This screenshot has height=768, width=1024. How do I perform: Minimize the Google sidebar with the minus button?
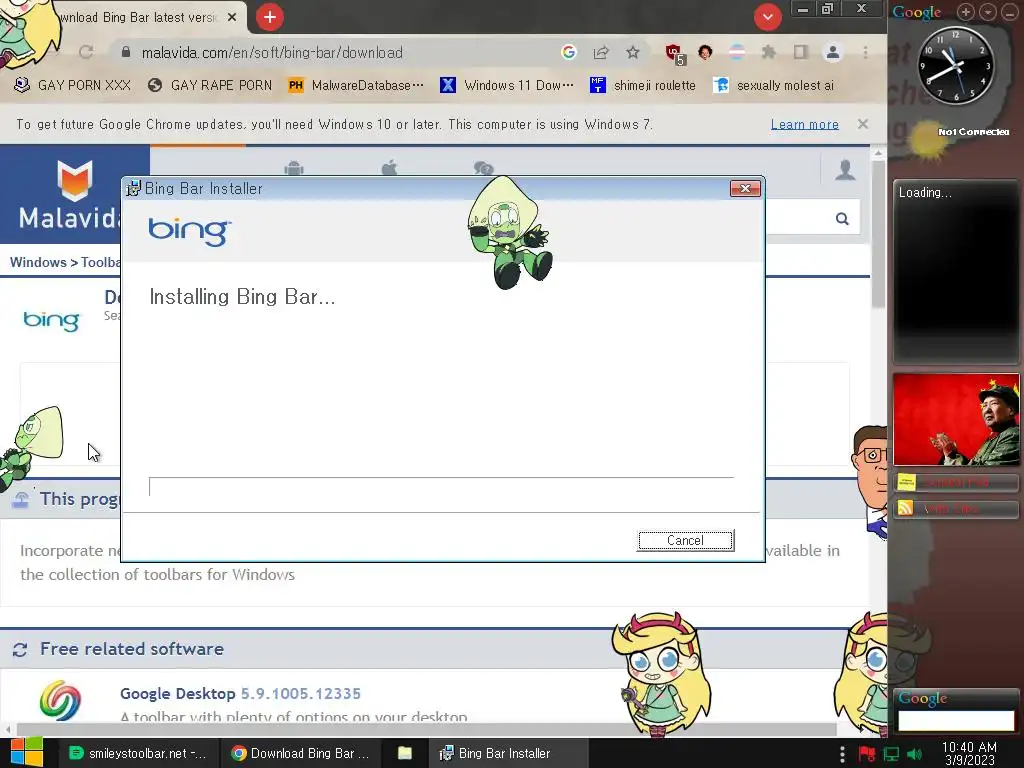point(1010,12)
